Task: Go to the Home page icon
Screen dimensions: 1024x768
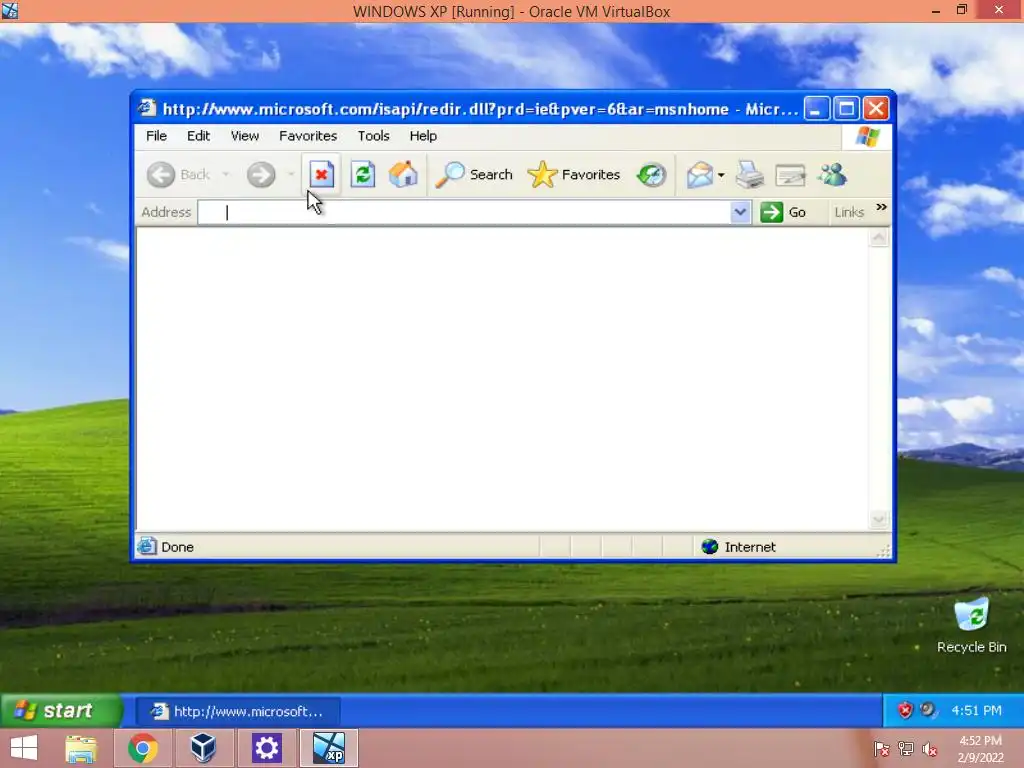Action: pyautogui.click(x=403, y=174)
